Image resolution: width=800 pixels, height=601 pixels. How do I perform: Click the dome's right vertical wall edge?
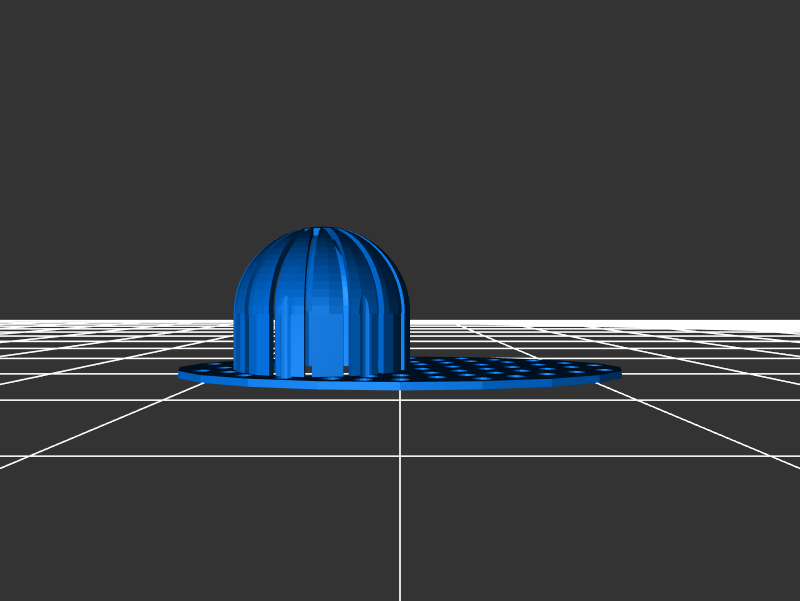tap(405, 340)
